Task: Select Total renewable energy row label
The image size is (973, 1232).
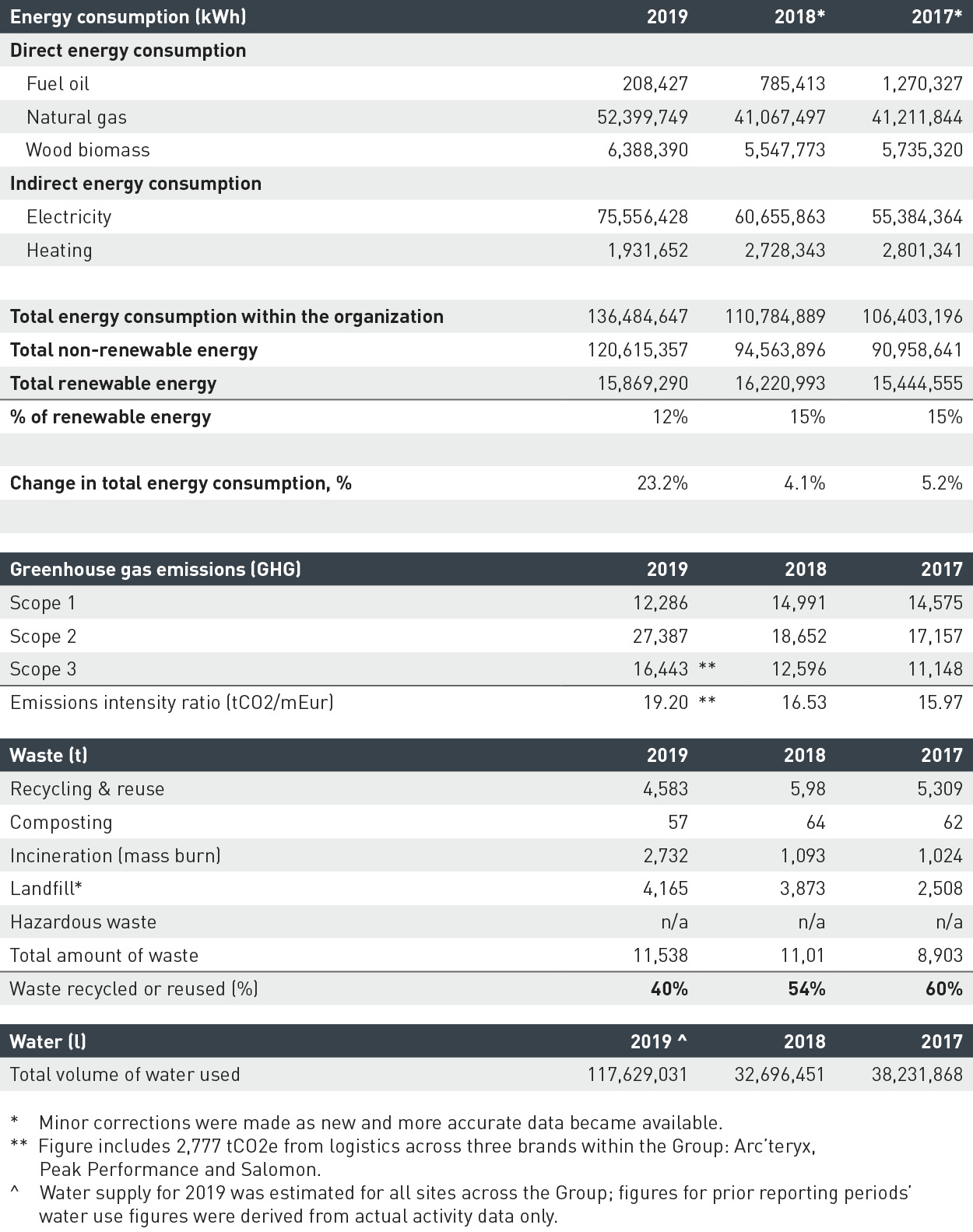Action: pyautogui.click(x=113, y=384)
